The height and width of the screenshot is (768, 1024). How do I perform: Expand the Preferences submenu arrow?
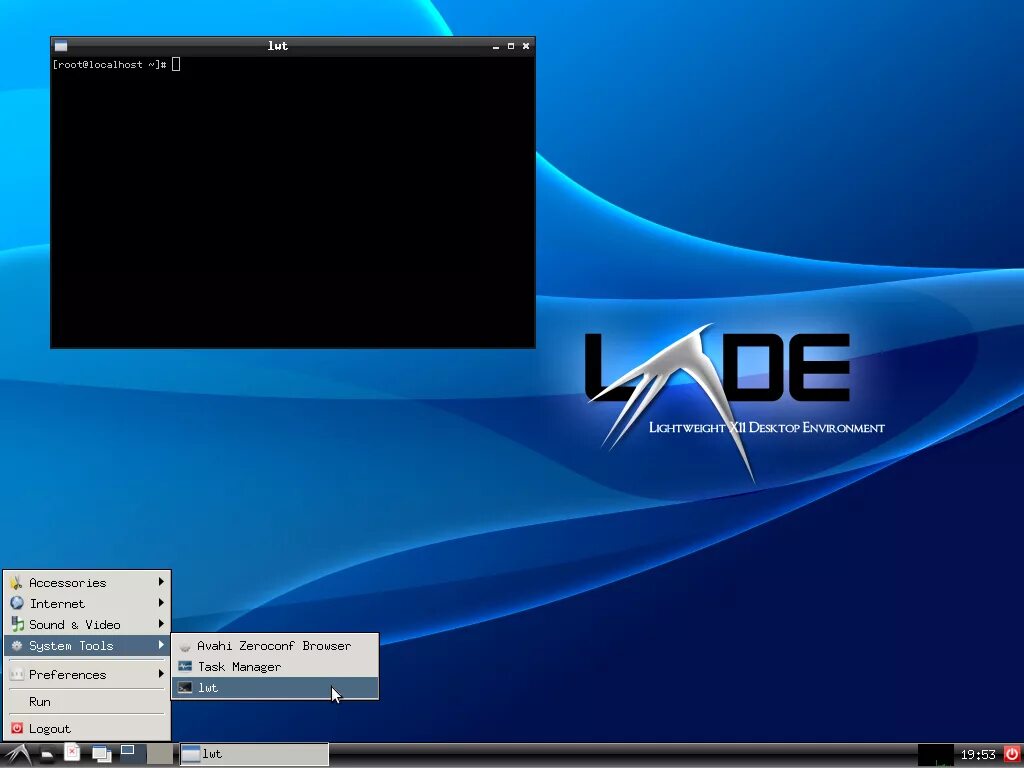click(161, 673)
